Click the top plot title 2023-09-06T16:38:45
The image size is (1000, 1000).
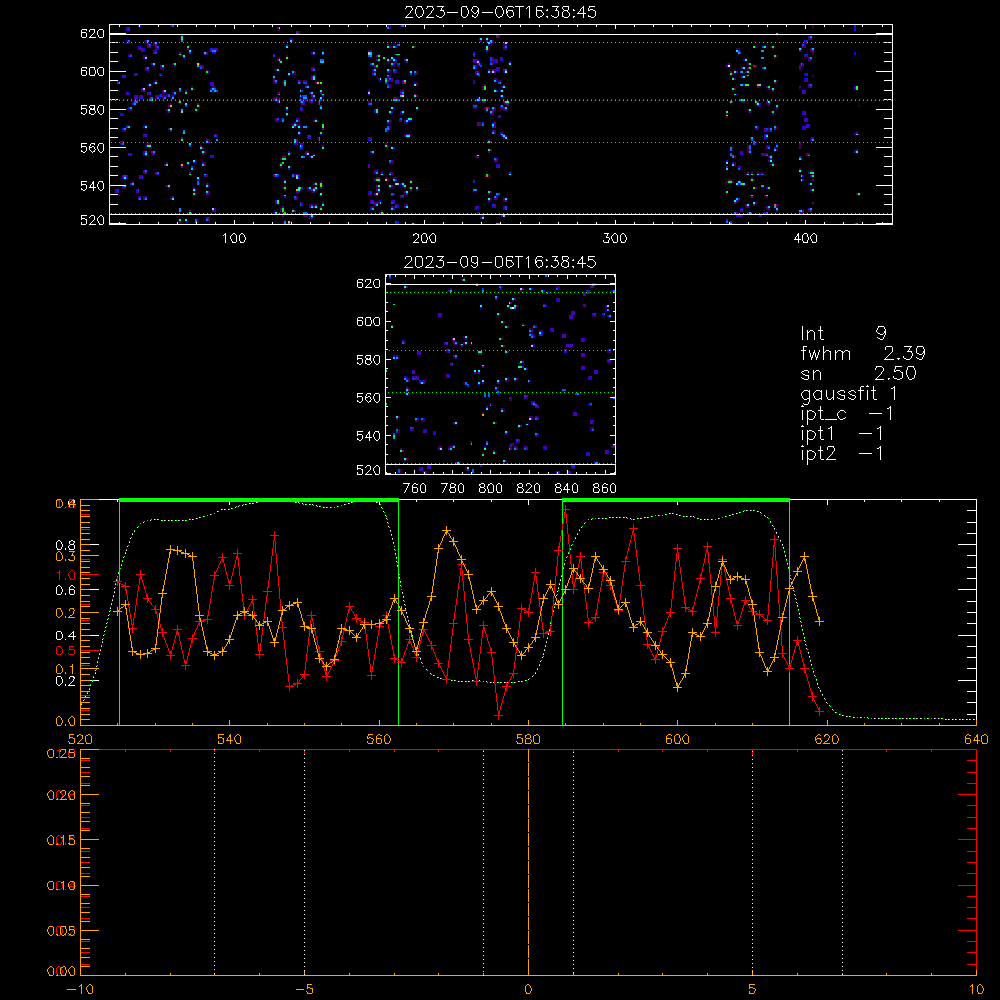point(500,12)
